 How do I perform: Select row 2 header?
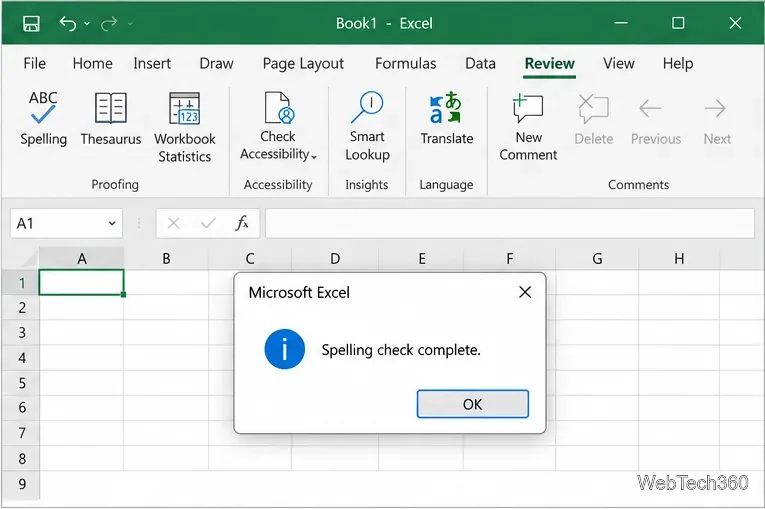pyautogui.click(x=21, y=307)
